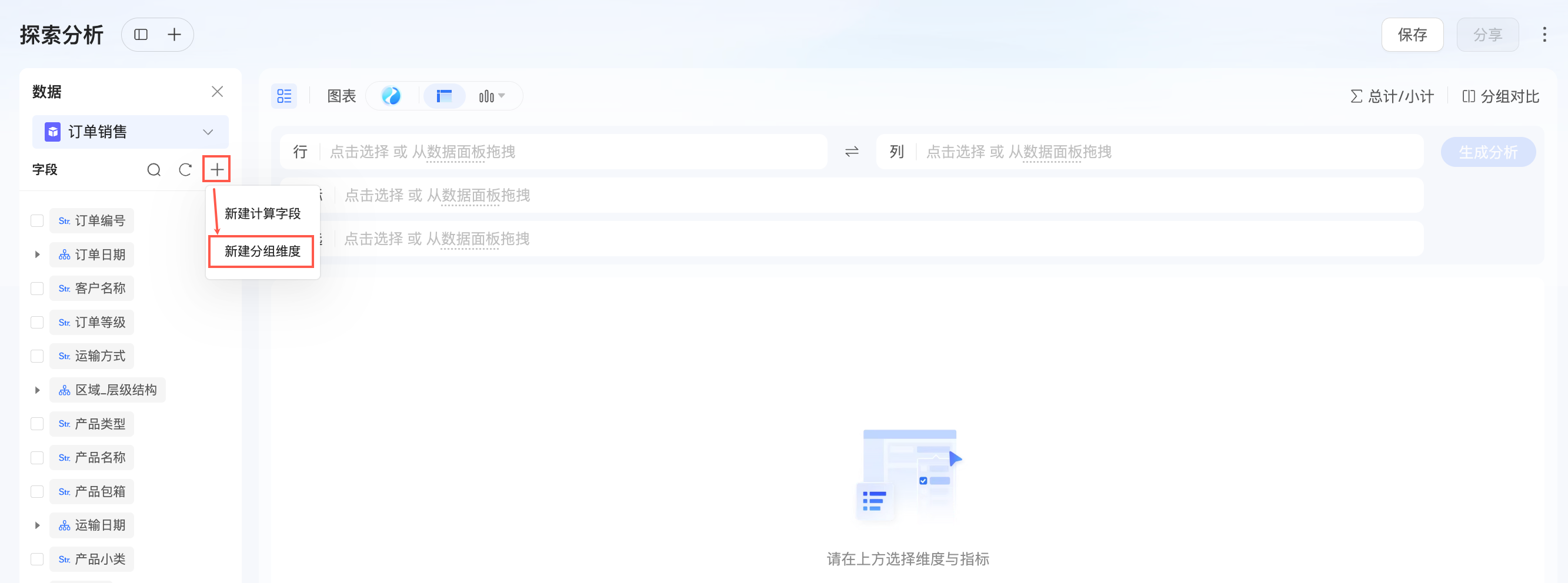Toggle the sidebar panel layout icon
Screen dimensions: 1568x583
tap(141, 35)
